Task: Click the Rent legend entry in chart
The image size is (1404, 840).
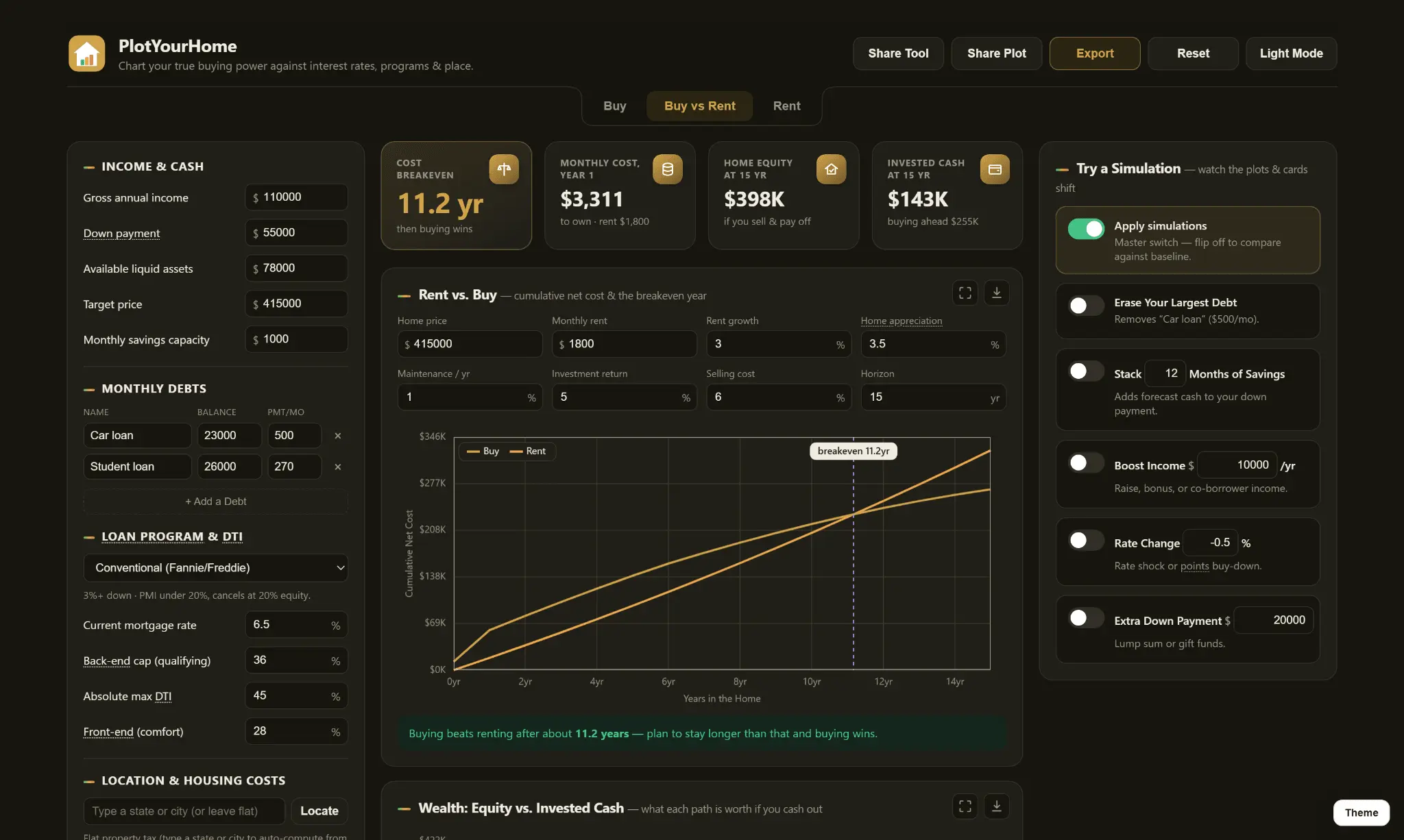Action: point(528,451)
